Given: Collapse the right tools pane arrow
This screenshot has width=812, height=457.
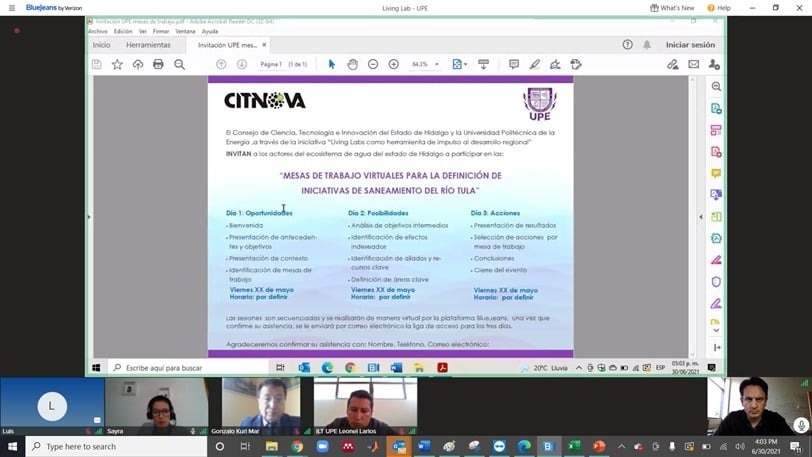Looking at the screenshot, I should tap(701, 216).
